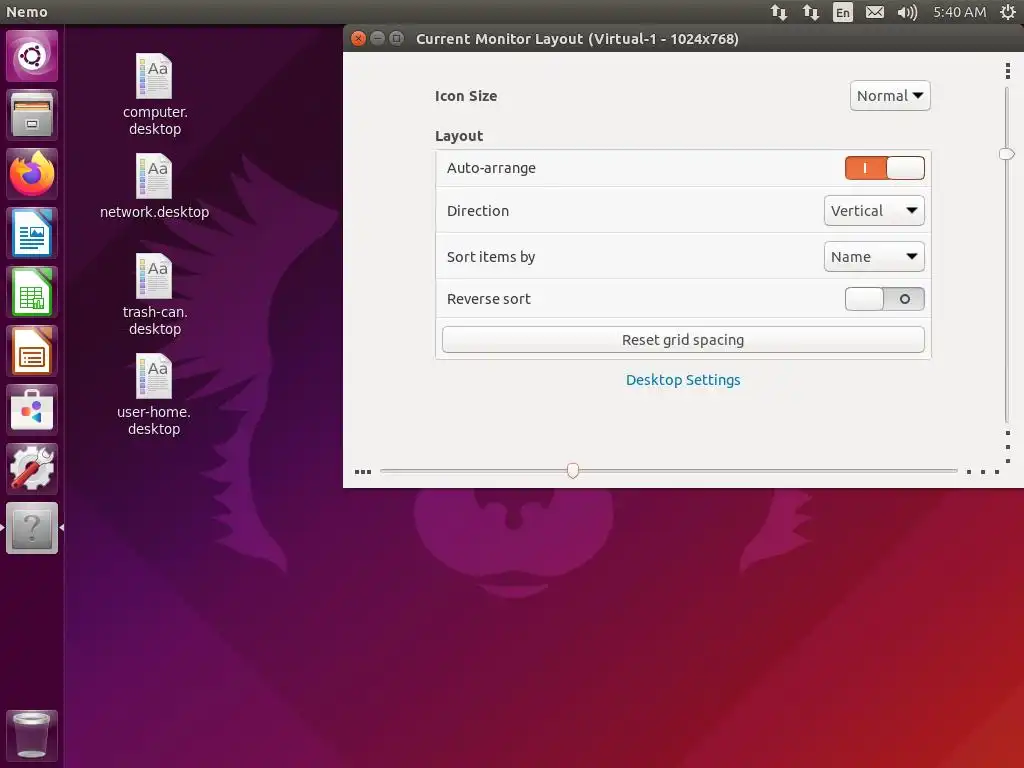Open the Sort items by Name dropdown
1024x768 pixels.
click(x=874, y=257)
